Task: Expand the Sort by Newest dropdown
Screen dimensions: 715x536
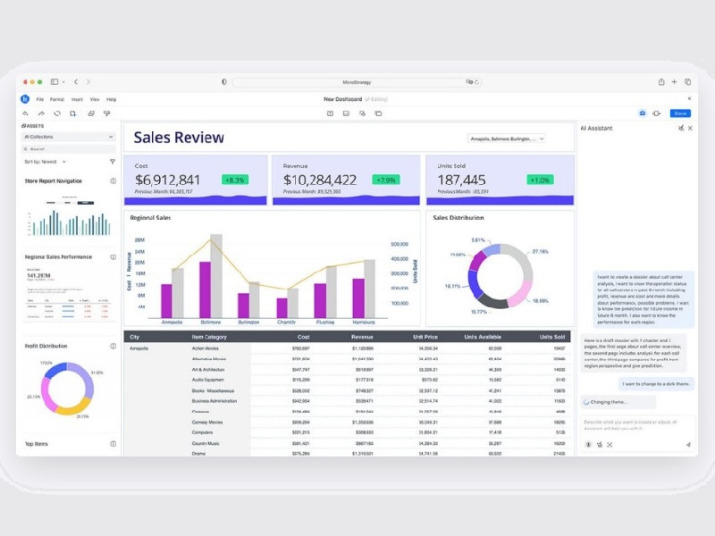Action: [46, 161]
